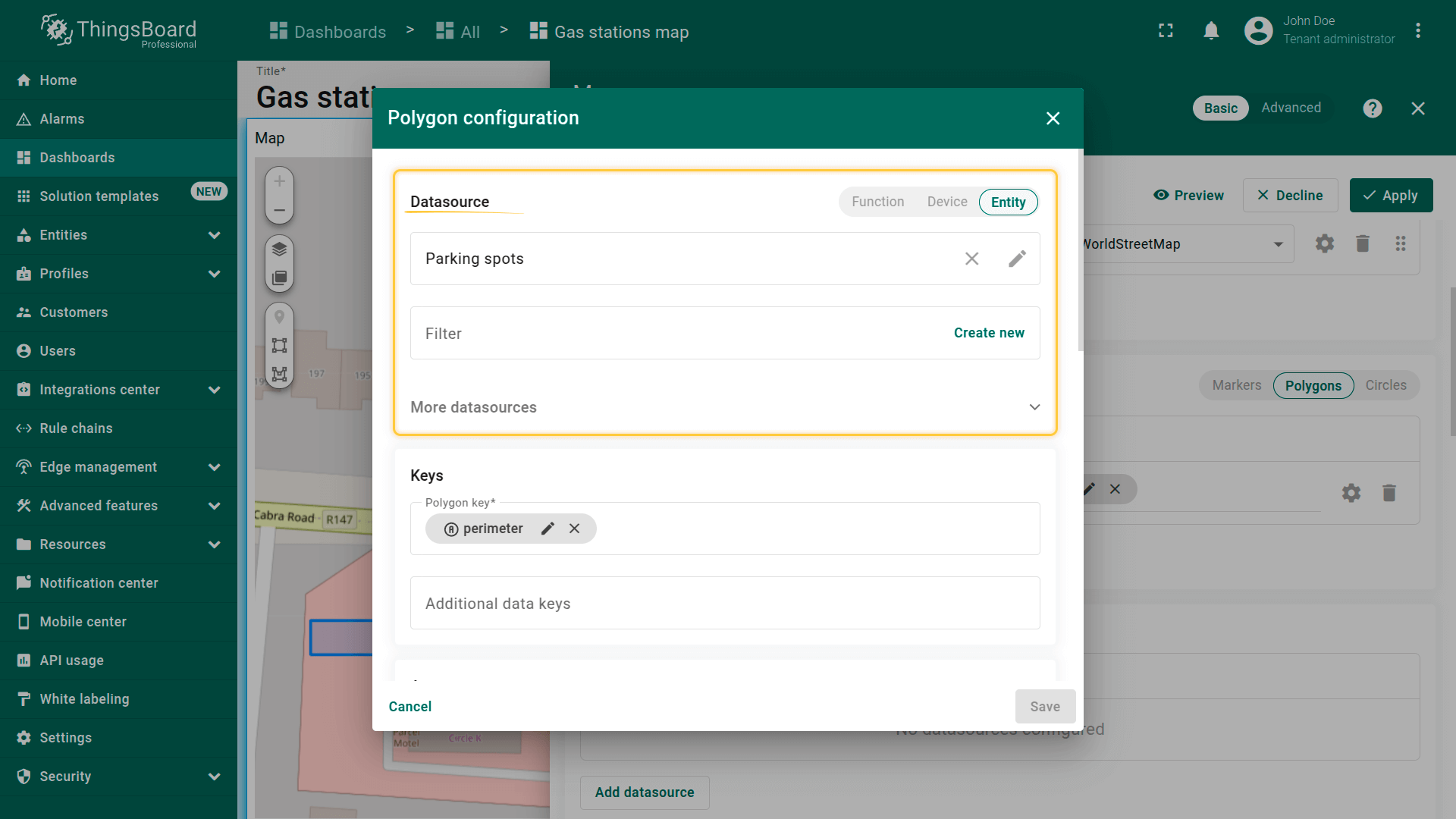Screen dimensions: 1456x819
Task: Cancel the polygon configuration dialog
Action: click(409, 707)
